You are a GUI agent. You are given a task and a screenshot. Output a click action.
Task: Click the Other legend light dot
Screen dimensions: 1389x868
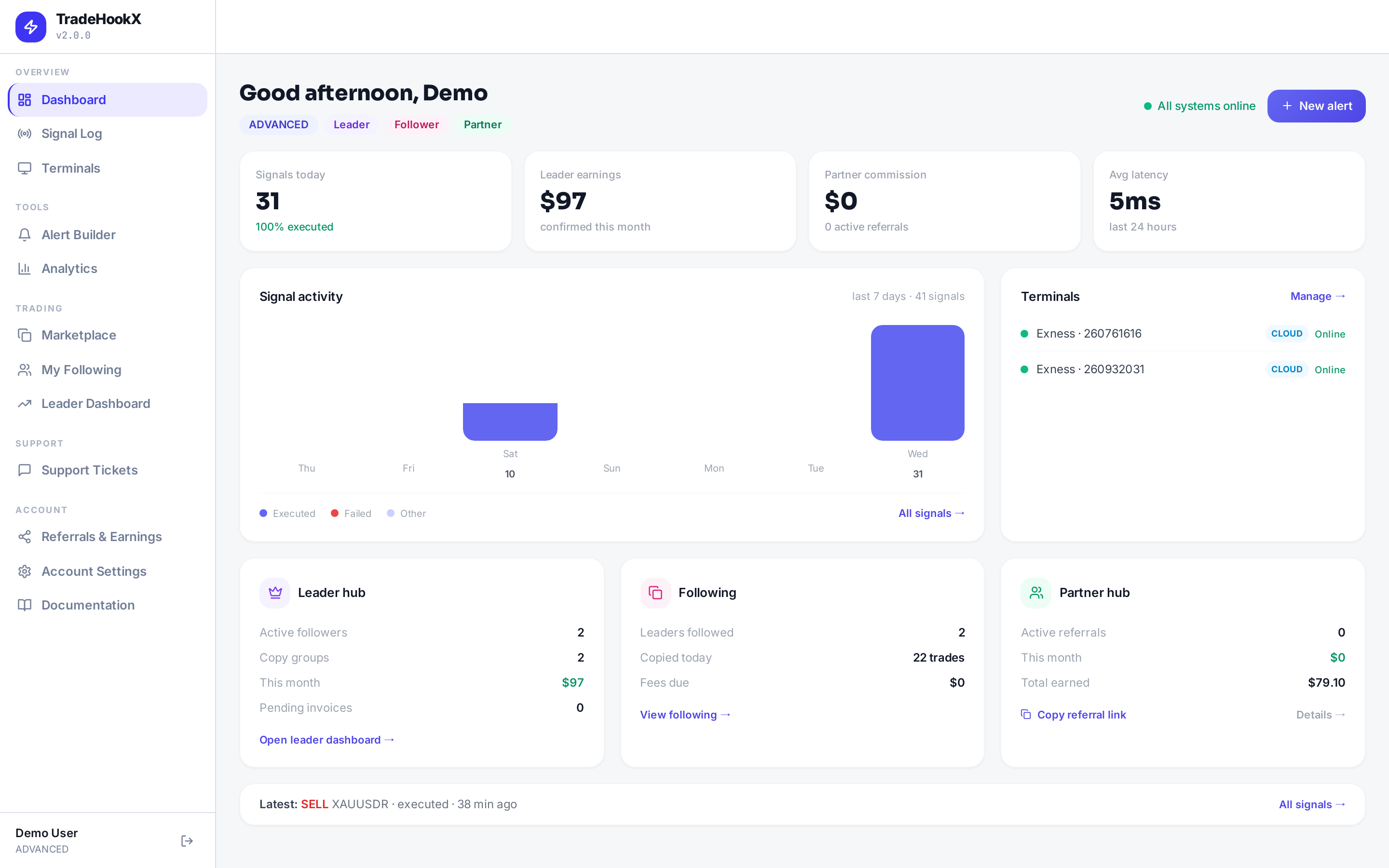pos(390,513)
